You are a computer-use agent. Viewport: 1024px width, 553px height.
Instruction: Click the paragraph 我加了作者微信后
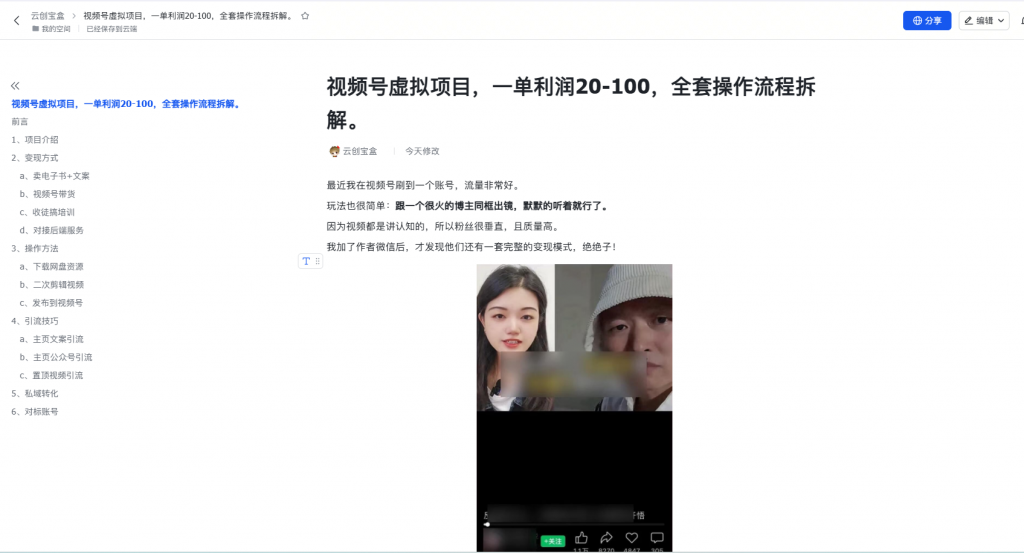coord(471,247)
